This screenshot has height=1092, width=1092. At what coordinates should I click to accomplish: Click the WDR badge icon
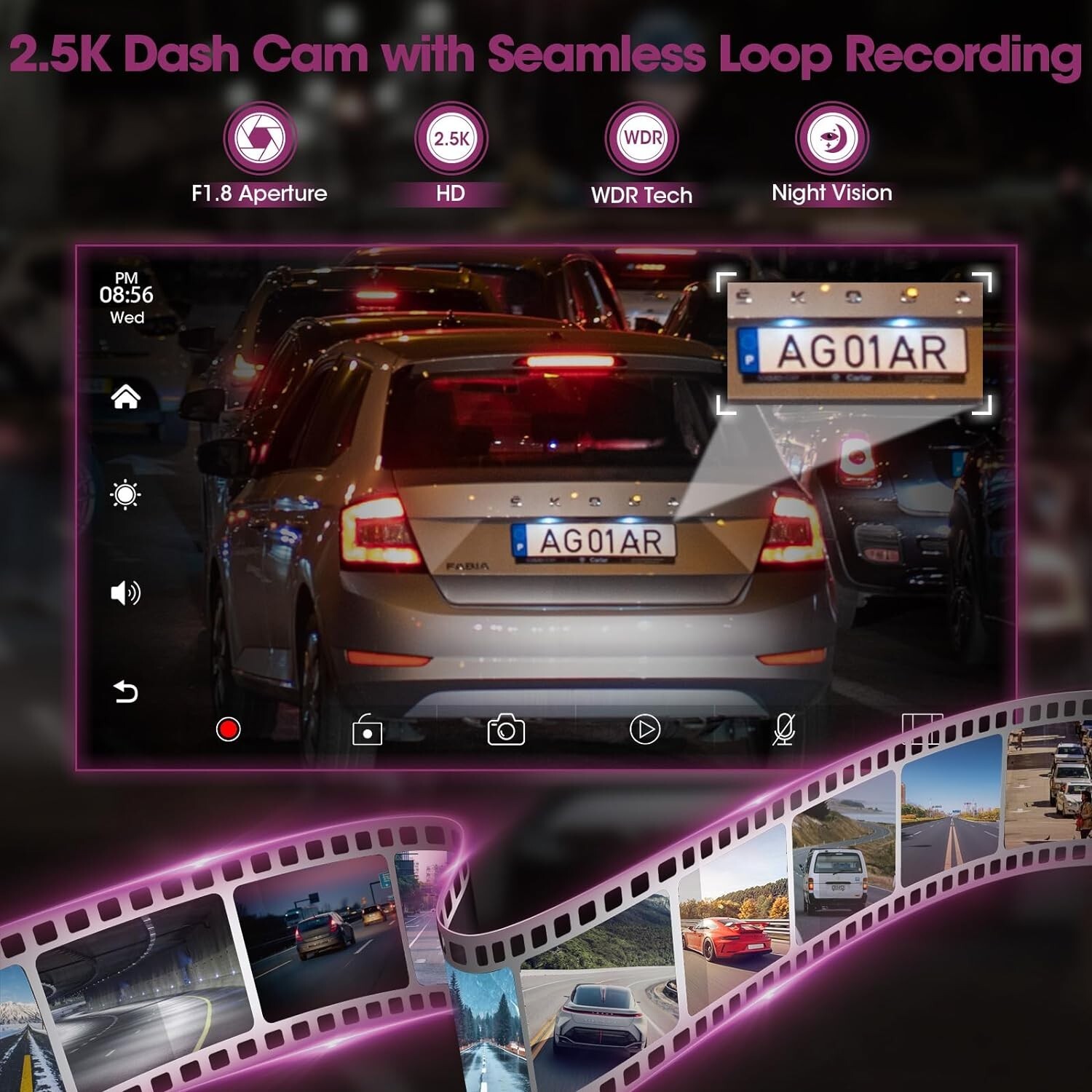(x=642, y=138)
